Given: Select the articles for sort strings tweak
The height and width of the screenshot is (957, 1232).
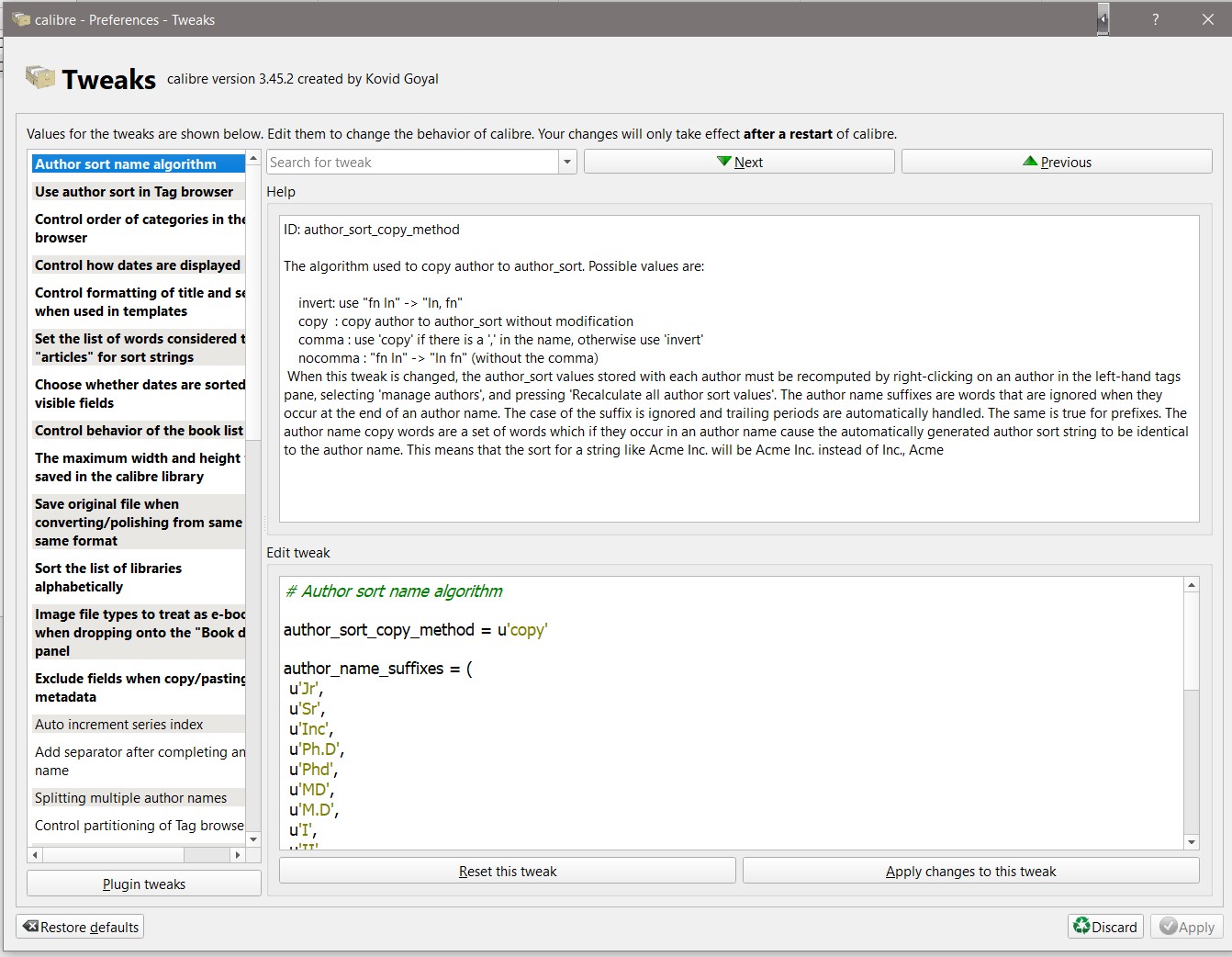Looking at the screenshot, I should tap(138, 347).
